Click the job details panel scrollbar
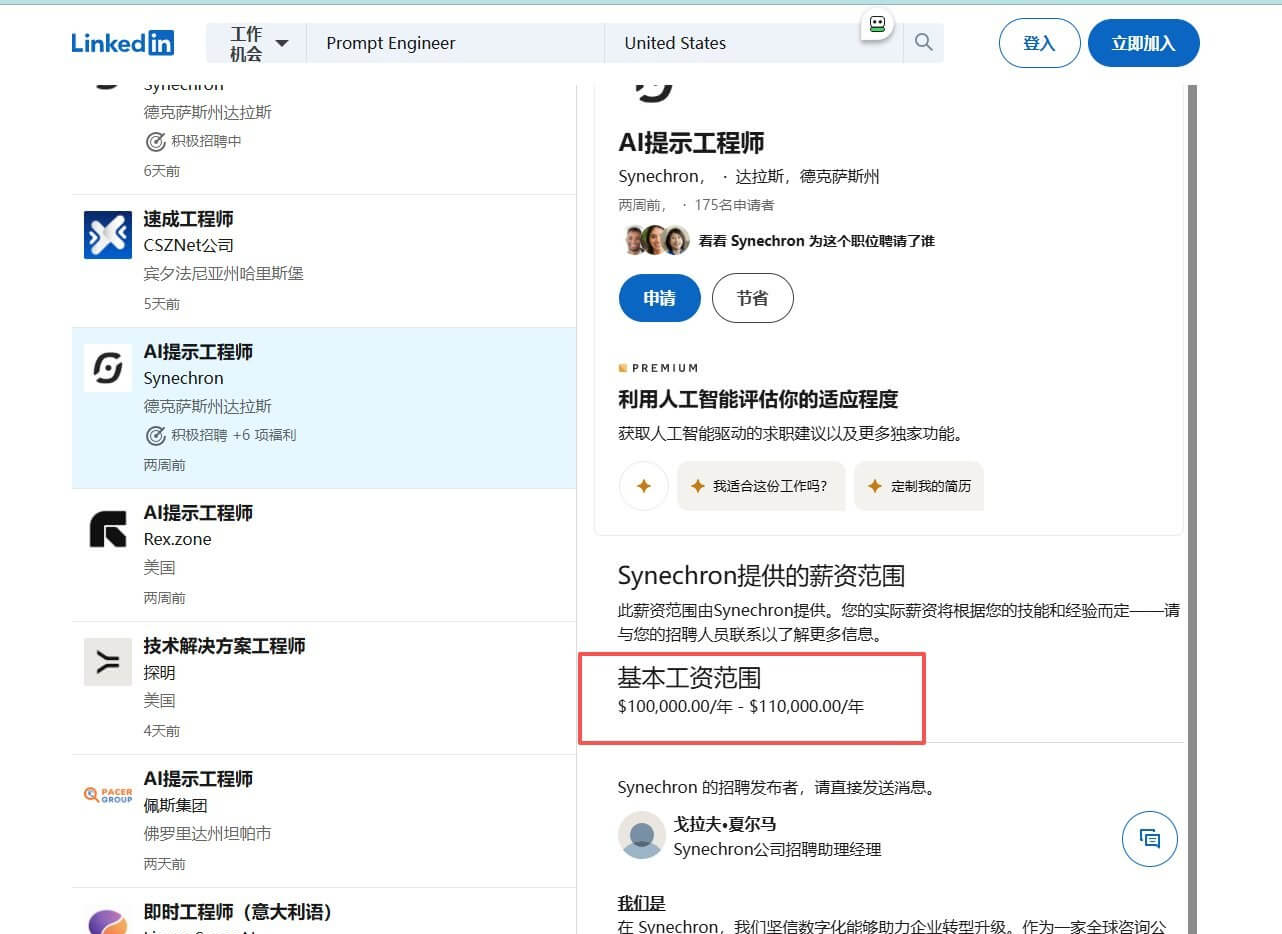This screenshot has width=1282, height=934. (x=1191, y=508)
